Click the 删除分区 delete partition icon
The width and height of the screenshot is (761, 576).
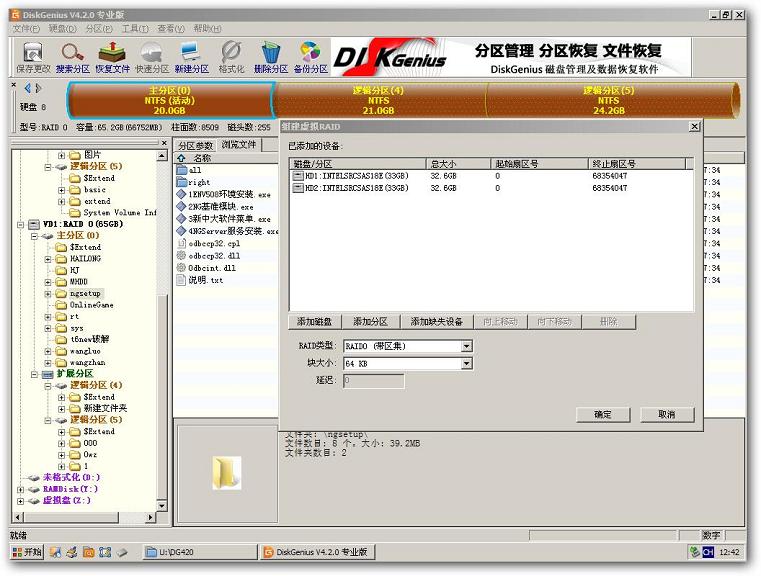coord(271,57)
